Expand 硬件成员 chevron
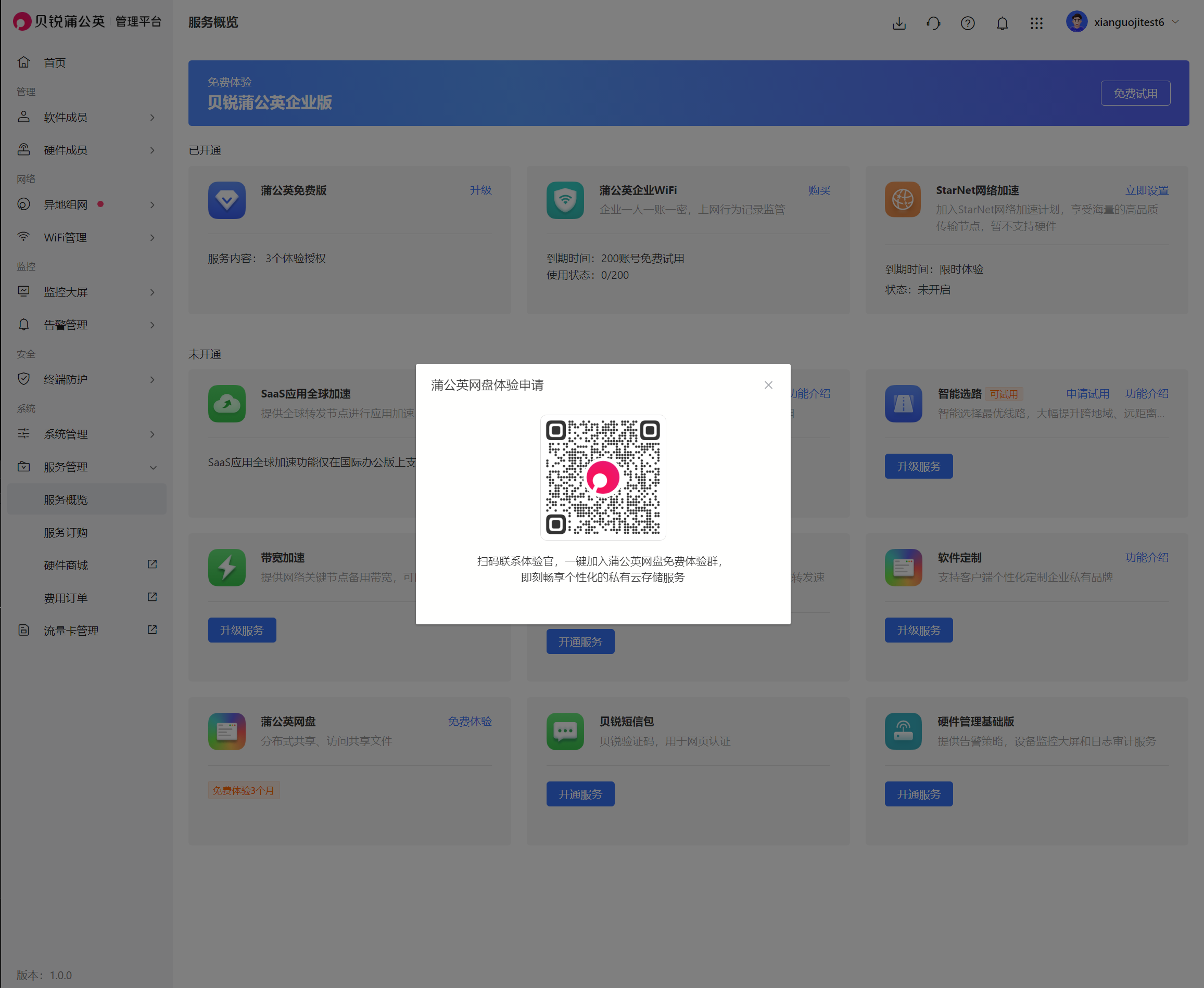The image size is (1204, 988). (x=153, y=150)
